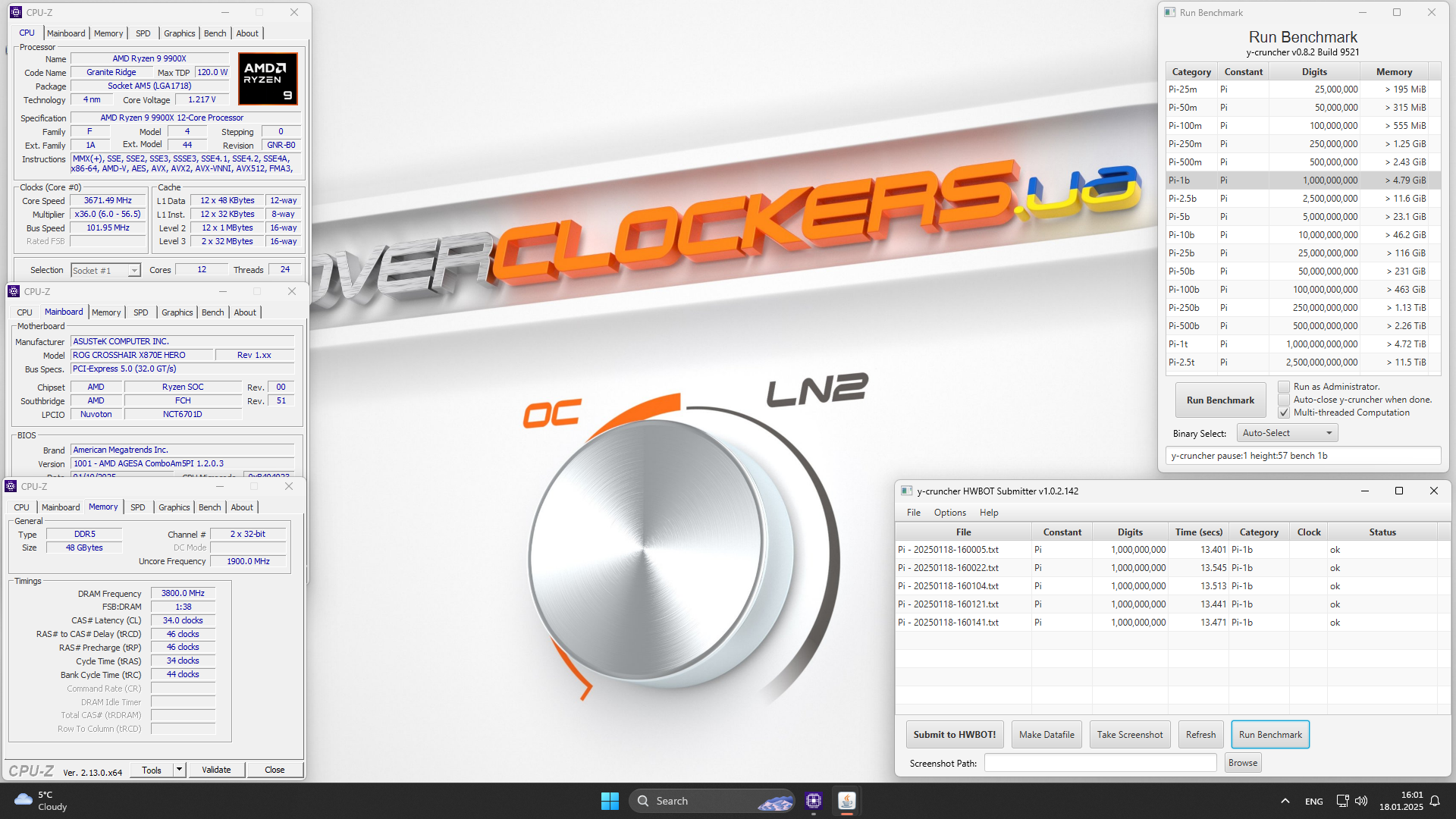Click the SPD tab in mainboard CPU-Z
This screenshot has width=1456, height=819.
141,312
